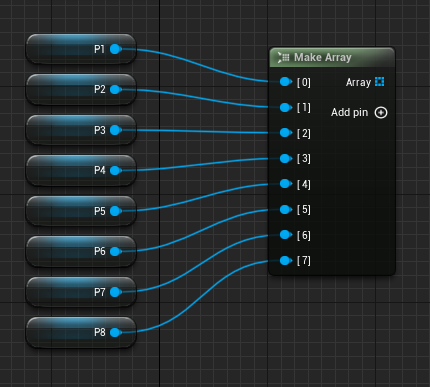Click the [5] input pin on Make Array
430x387 pixels.
tap(286, 209)
